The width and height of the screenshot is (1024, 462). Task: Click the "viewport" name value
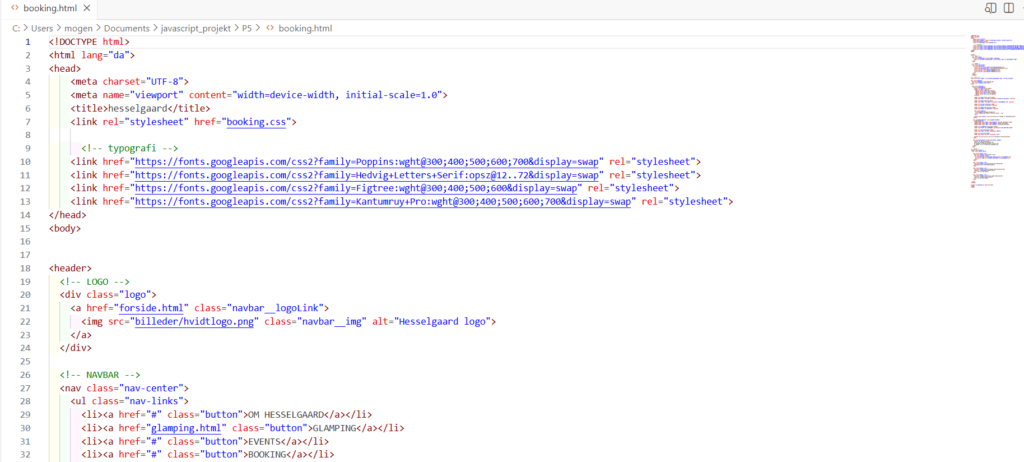coord(156,95)
